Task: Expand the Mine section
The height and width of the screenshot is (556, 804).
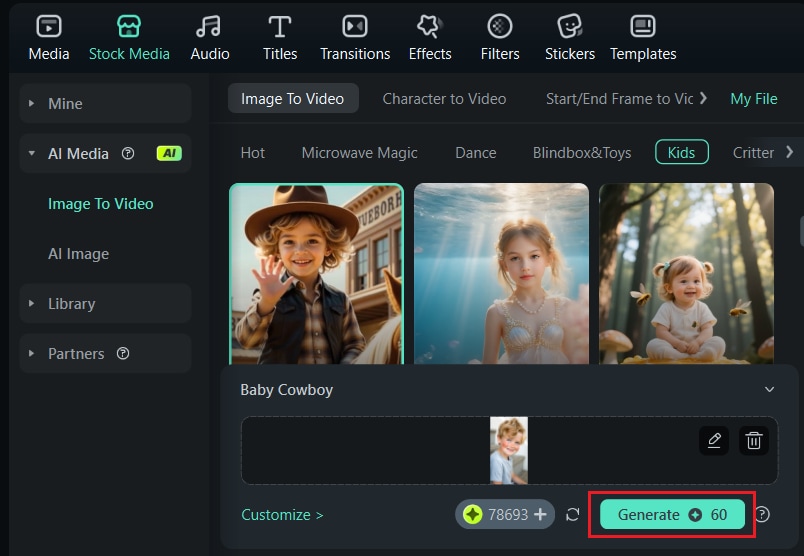Action: click(x=106, y=104)
